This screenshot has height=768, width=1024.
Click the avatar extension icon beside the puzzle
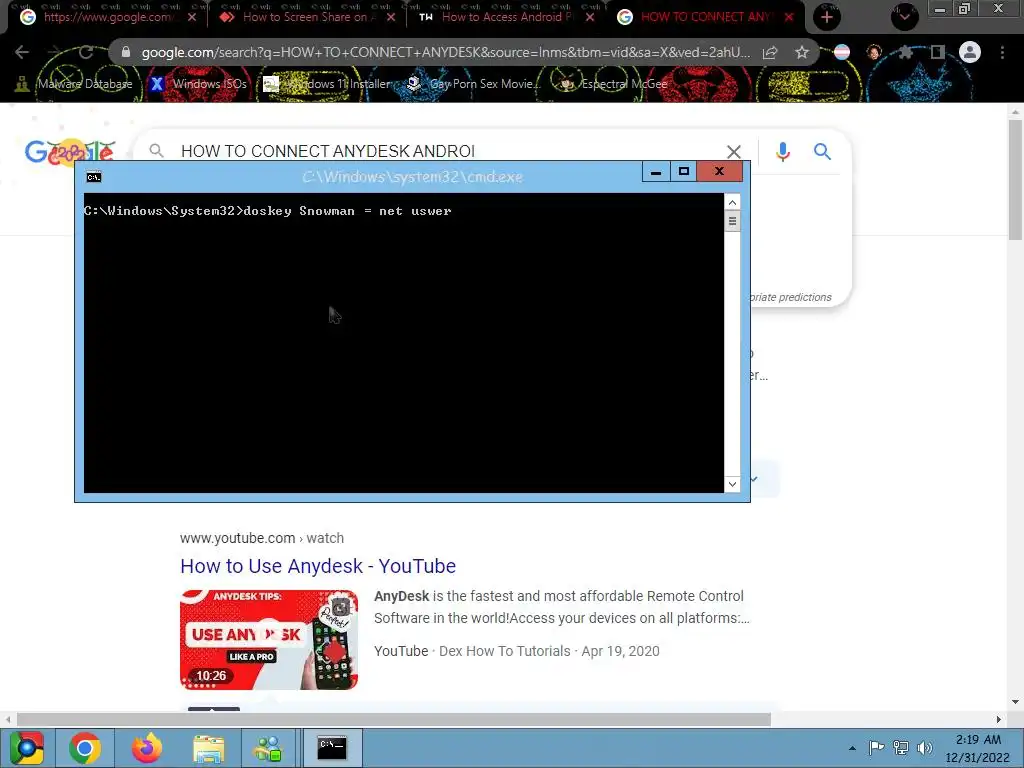(x=874, y=52)
